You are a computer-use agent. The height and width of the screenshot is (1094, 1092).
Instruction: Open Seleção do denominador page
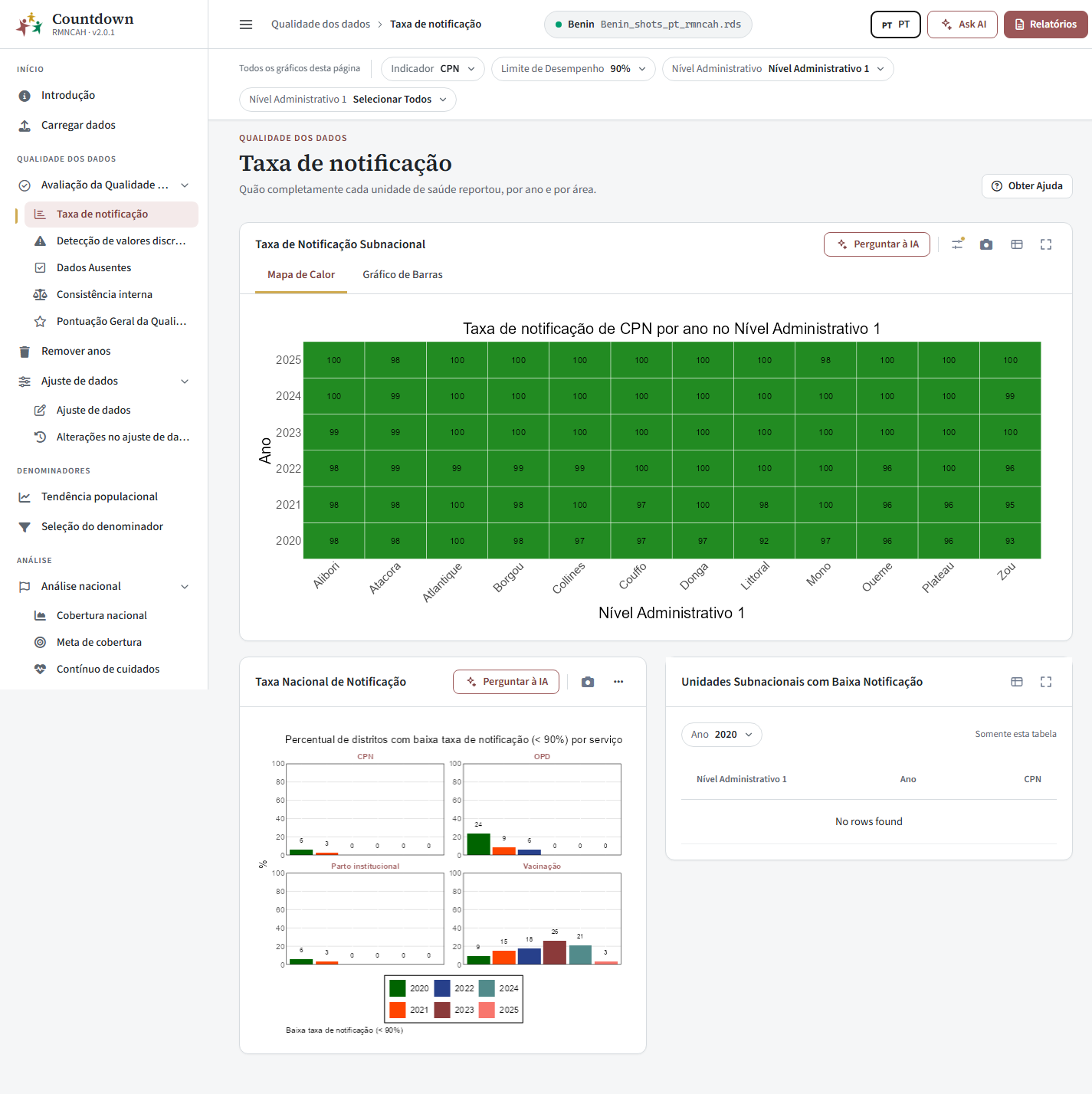103,526
